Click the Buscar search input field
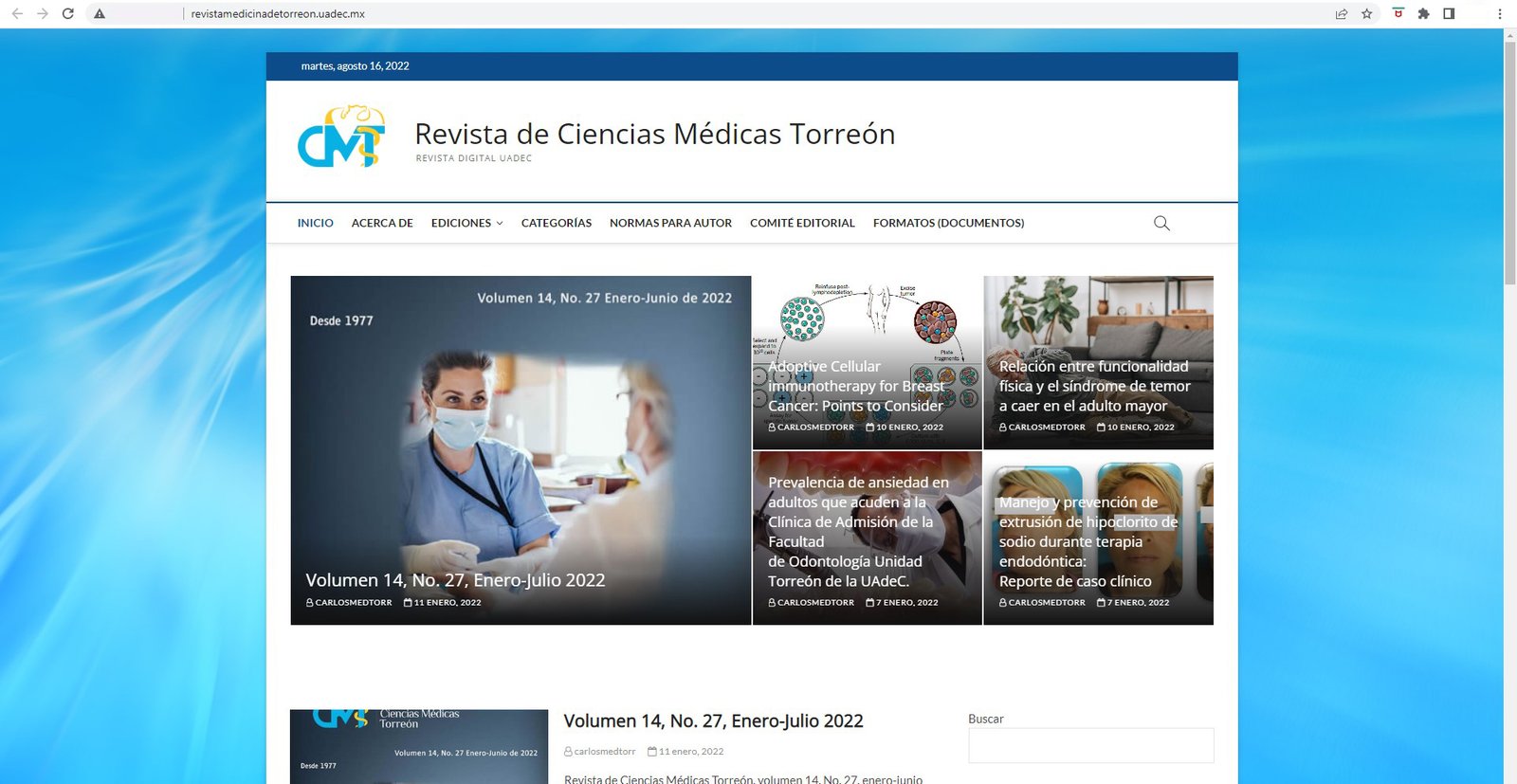This screenshot has height=784, width=1517. click(x=1090, y=746)
